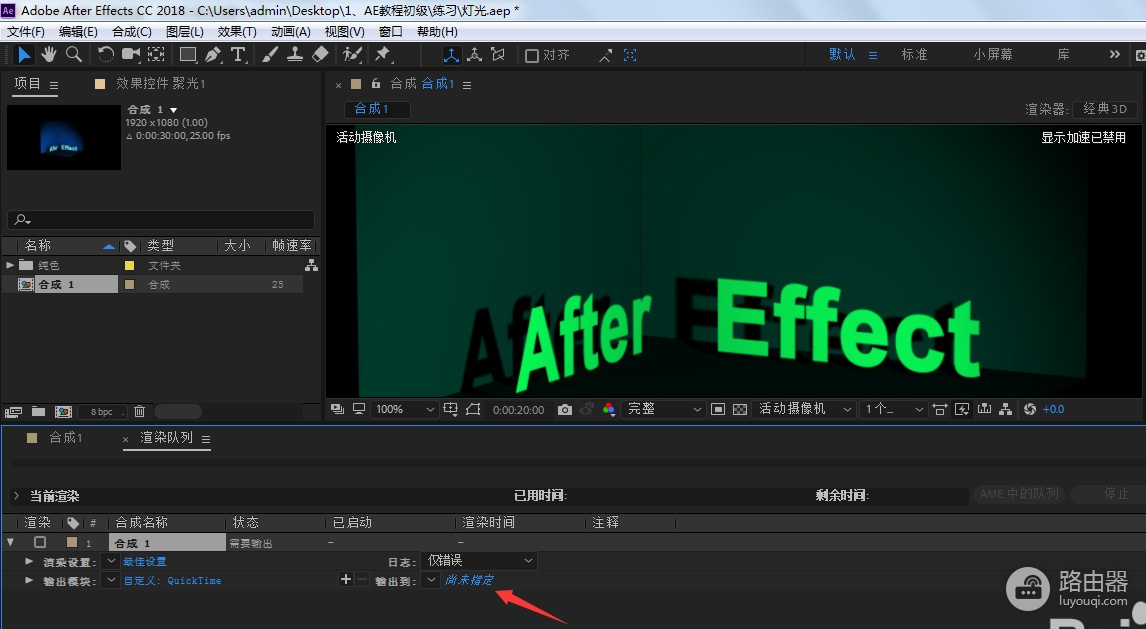Open the 活动摄像机 3D view dropdown

point(805,409)
